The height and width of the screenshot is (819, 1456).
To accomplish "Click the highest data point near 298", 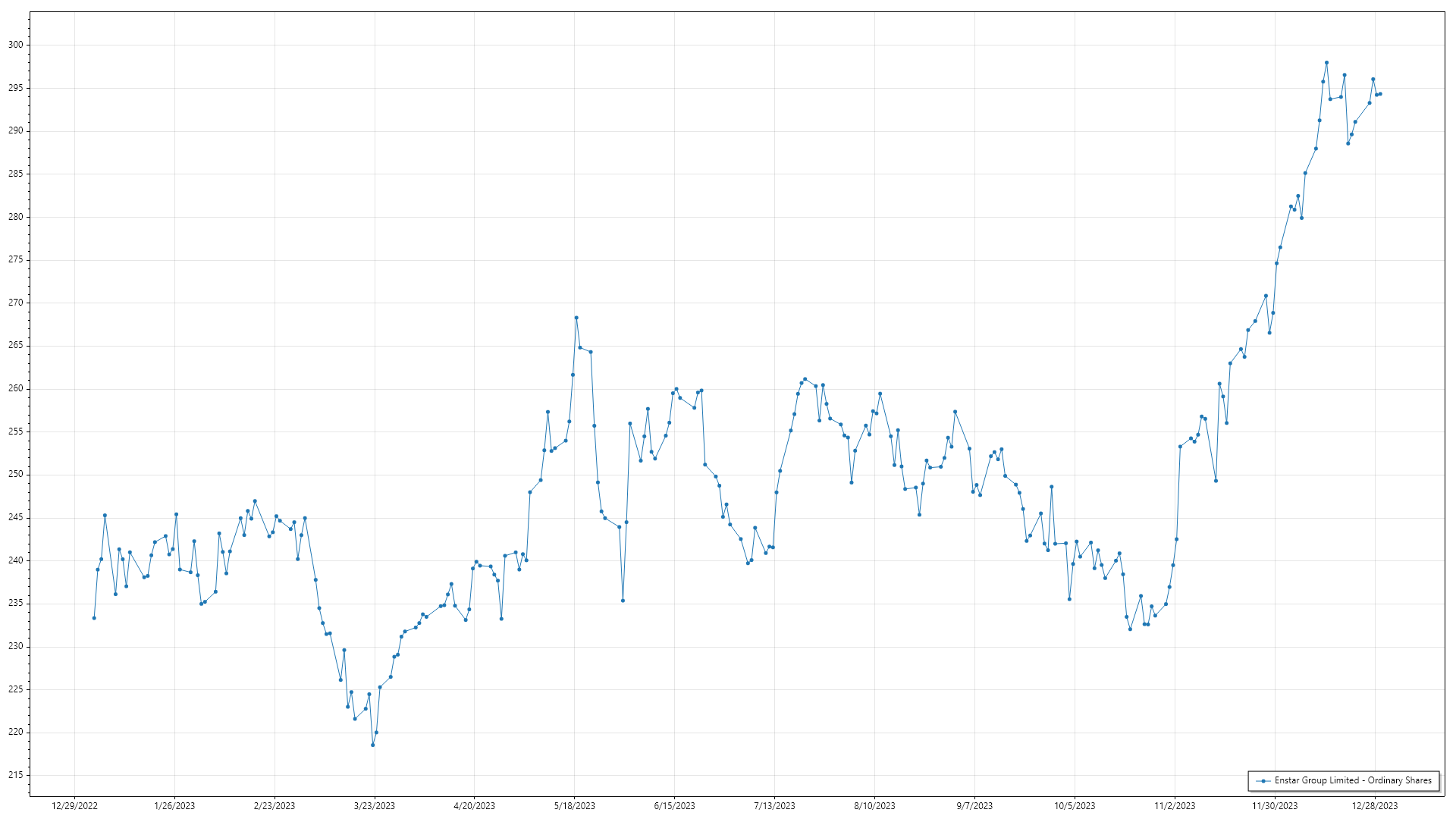I will click(x=1326, y=63).
